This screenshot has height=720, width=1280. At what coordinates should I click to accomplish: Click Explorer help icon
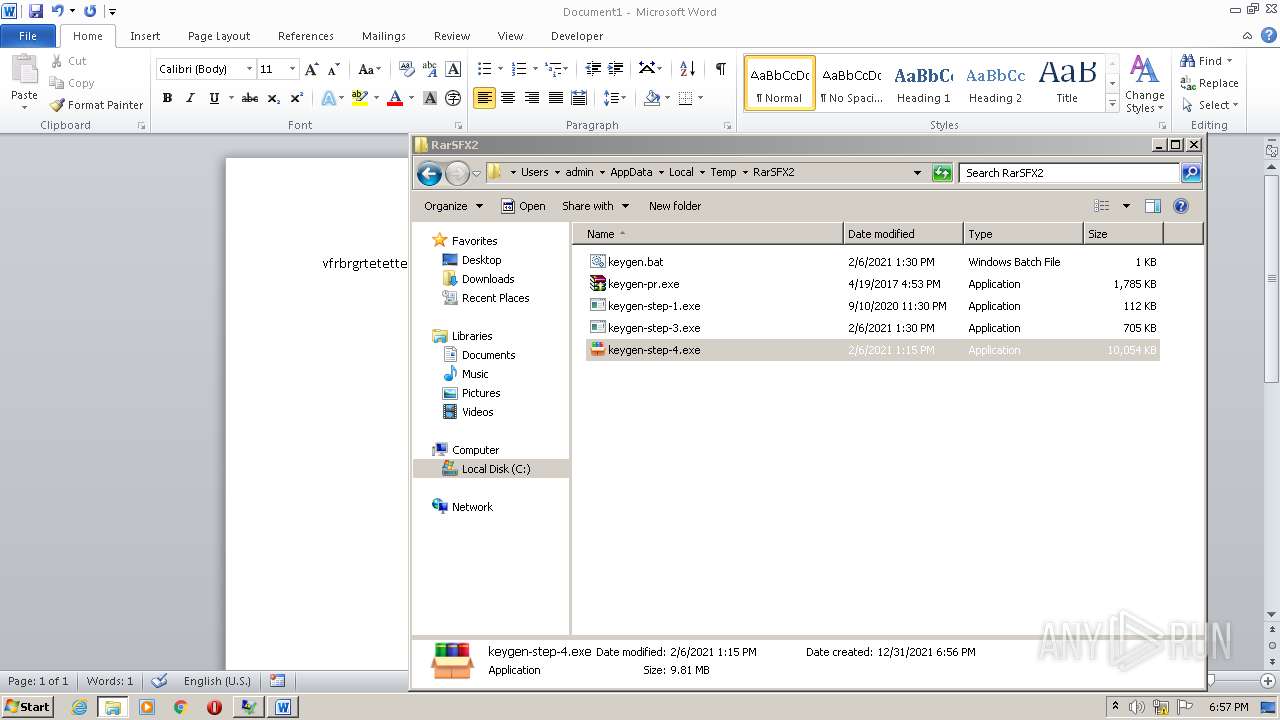coord(1181,206)
